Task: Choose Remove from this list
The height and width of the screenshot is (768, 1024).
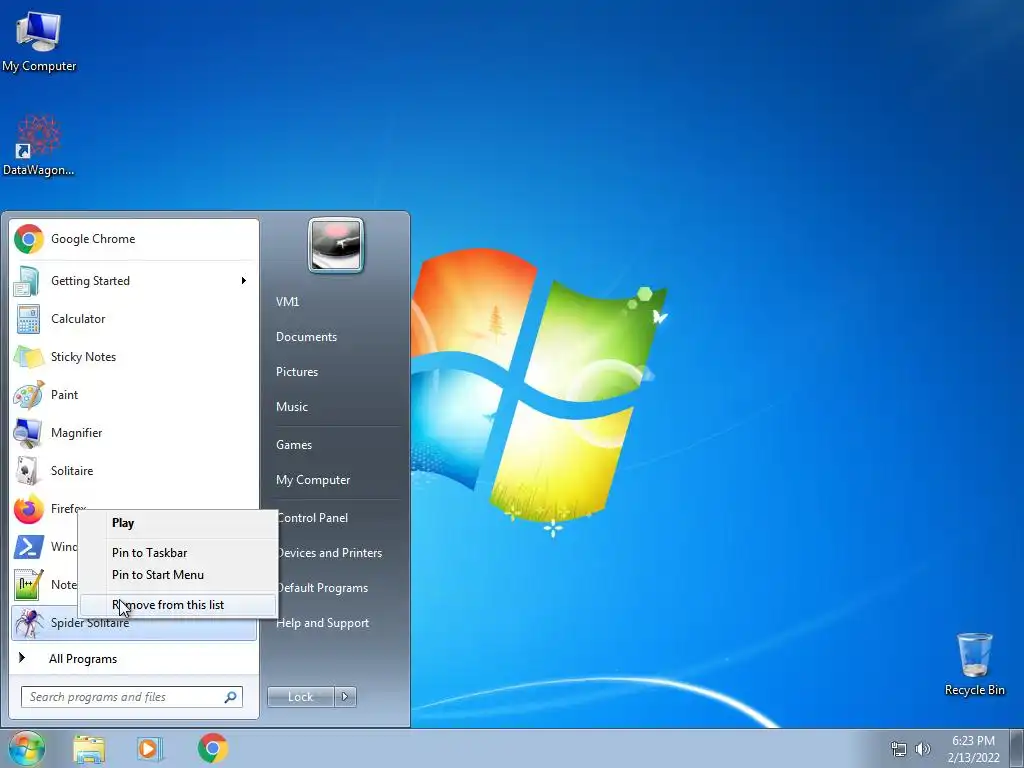Action: (178, 605)
